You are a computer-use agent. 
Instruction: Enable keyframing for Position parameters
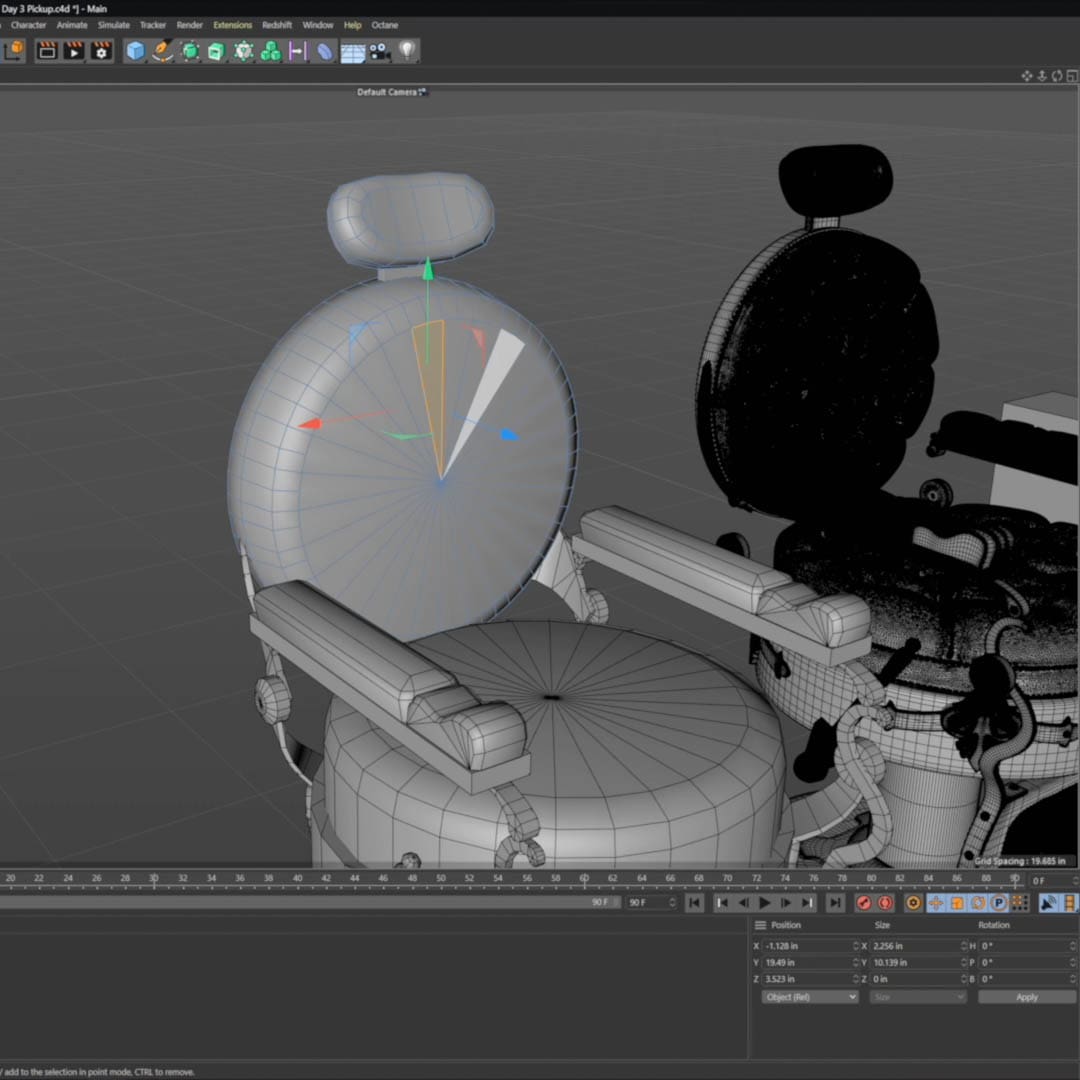point(936,902)
